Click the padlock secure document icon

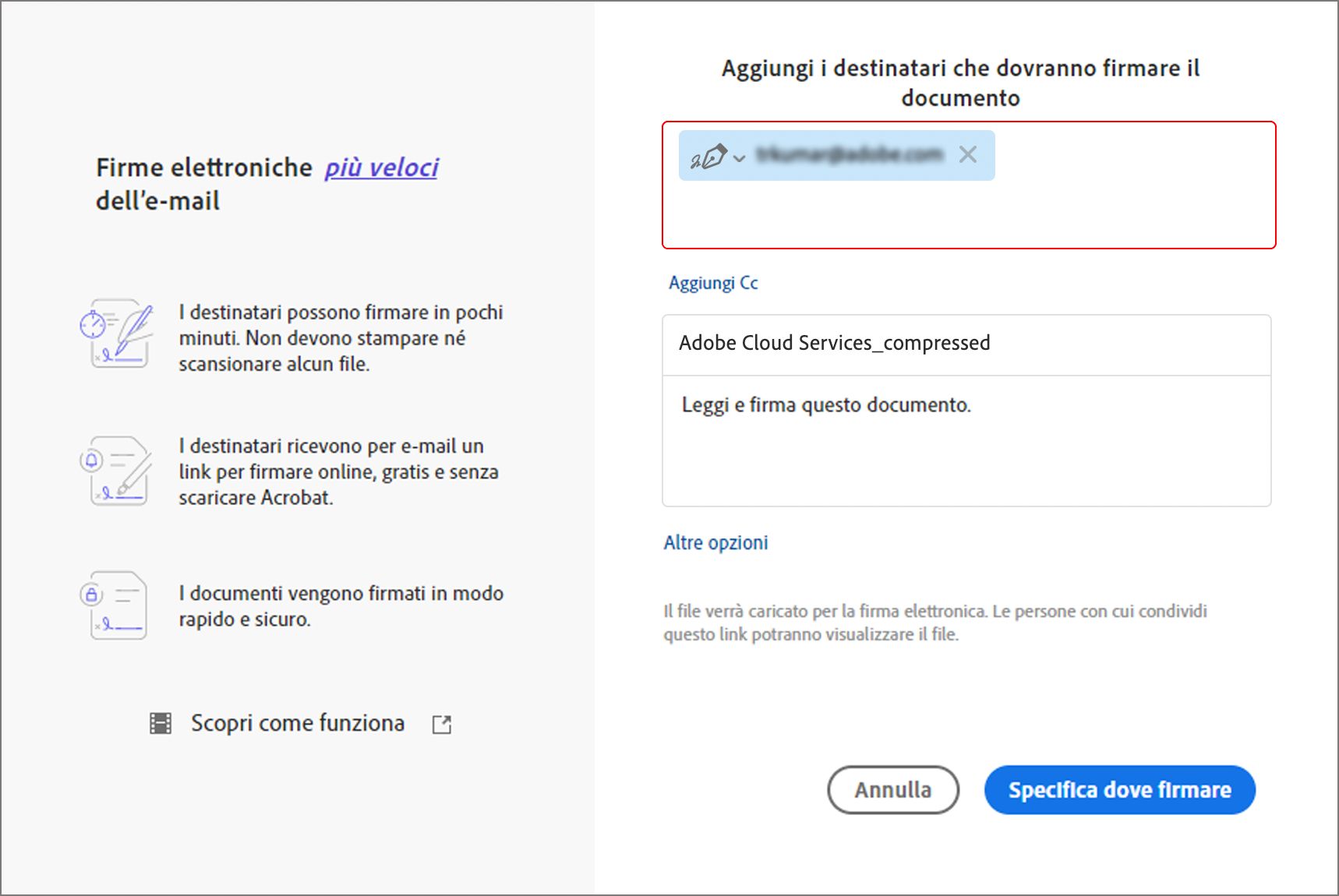click(x=115, y=605)
